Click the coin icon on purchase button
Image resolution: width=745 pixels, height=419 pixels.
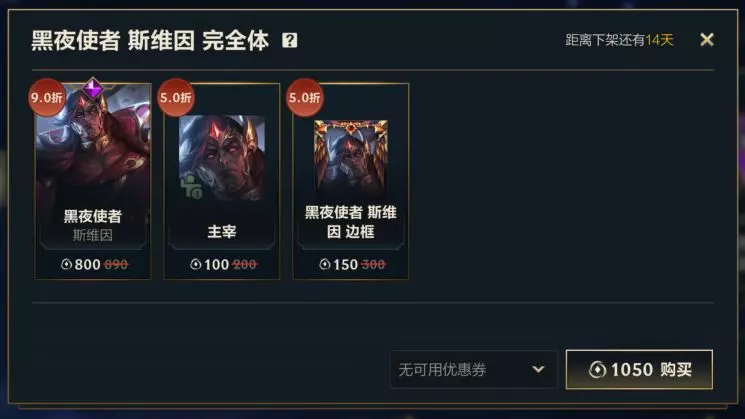pyautogui.click(x=597, y=370)
